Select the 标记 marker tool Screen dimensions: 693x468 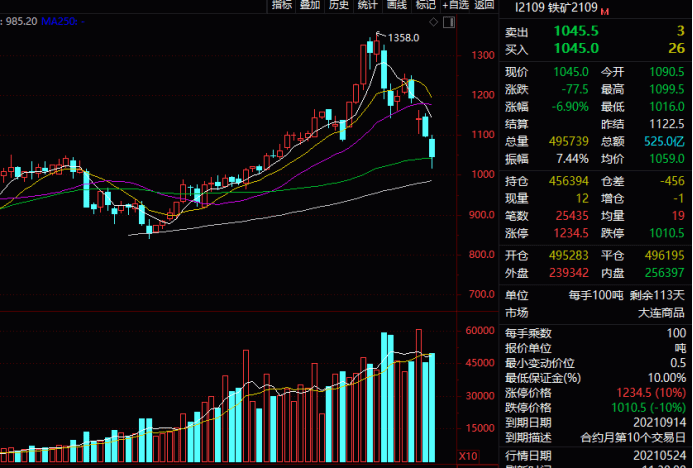pos(426,5)
